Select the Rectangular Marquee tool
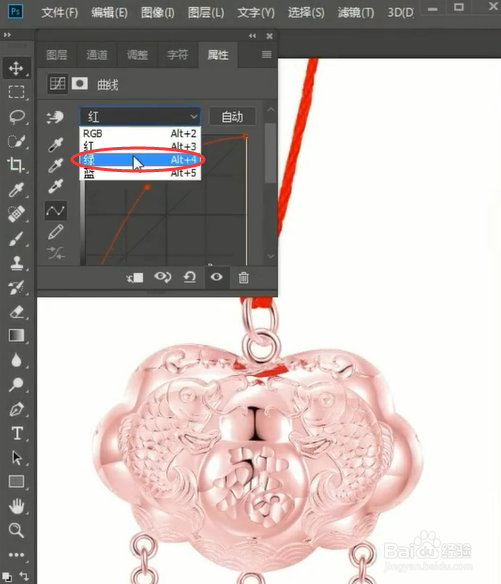 (16, 92)
